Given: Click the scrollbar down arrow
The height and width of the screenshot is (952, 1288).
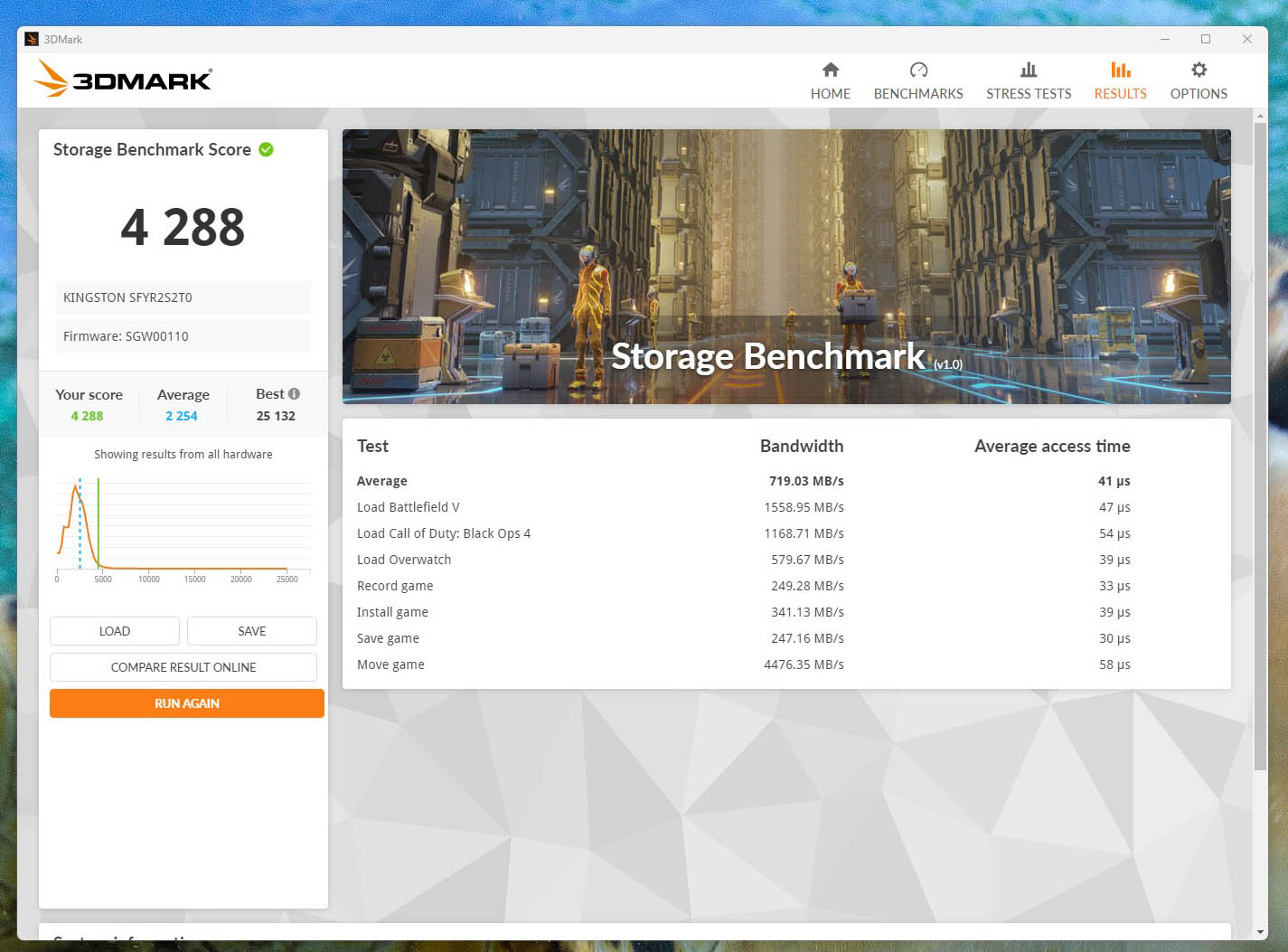Looking at the screenshot, I should (1260, 932).
